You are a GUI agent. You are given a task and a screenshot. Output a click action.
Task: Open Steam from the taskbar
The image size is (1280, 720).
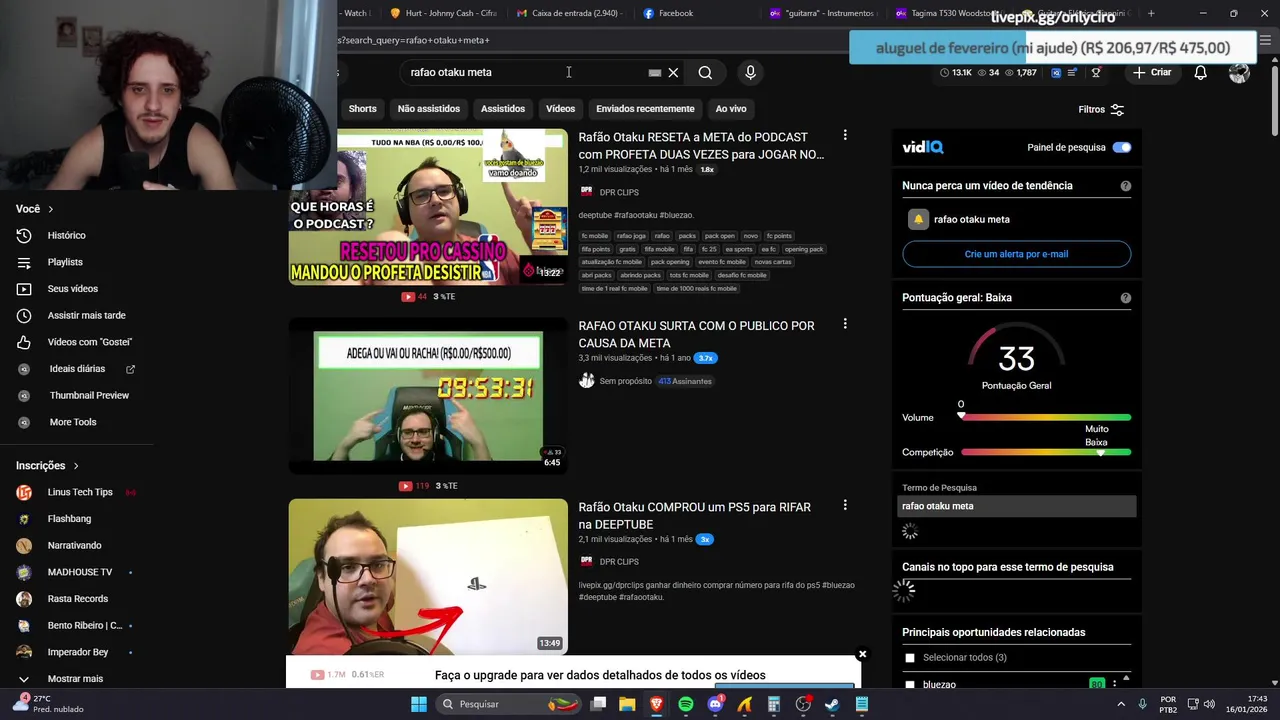click(x=832, y=704)
